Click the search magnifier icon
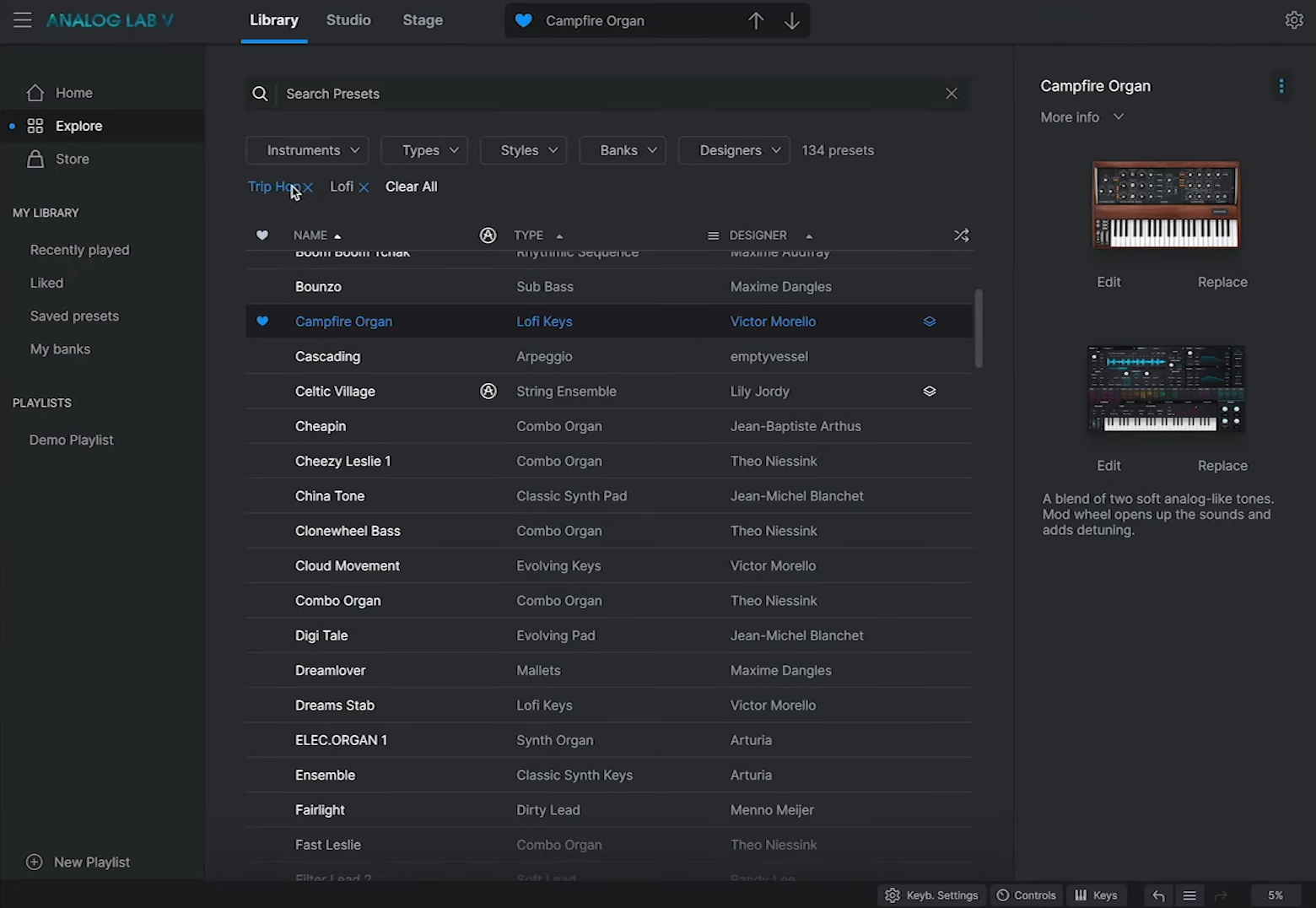This screenshot has width=1316, height=908. pyautogui.click(x=261, y=94)
